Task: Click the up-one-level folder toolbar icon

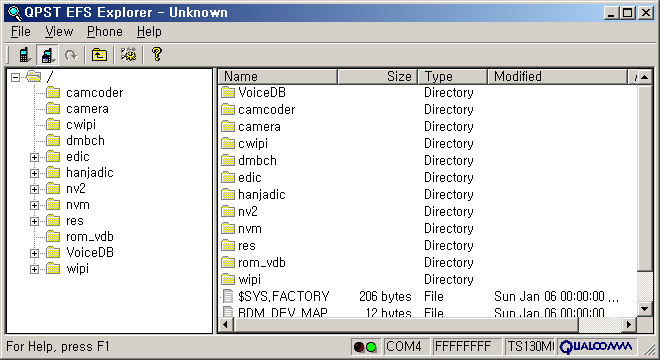Action: pyautogui.click(x=99, y=55)
